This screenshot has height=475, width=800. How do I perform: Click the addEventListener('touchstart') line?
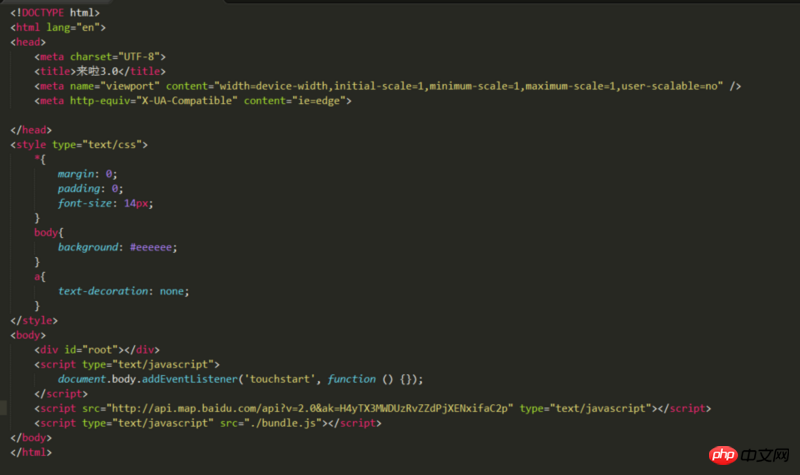click(x=240, y=379)
